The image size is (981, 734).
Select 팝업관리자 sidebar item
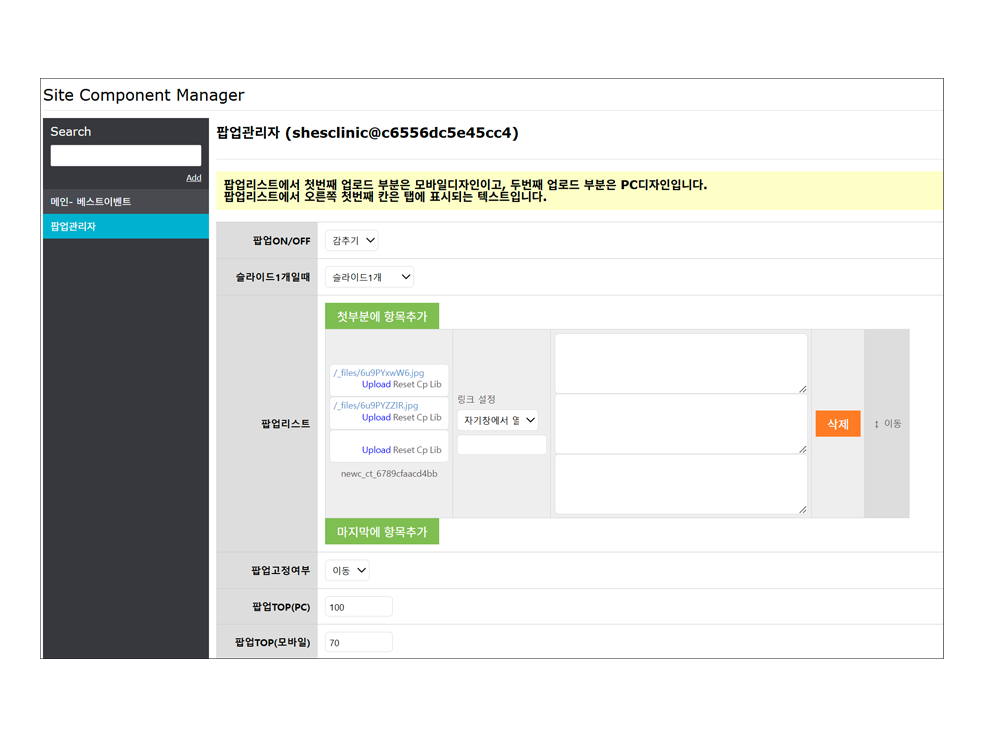126,227
